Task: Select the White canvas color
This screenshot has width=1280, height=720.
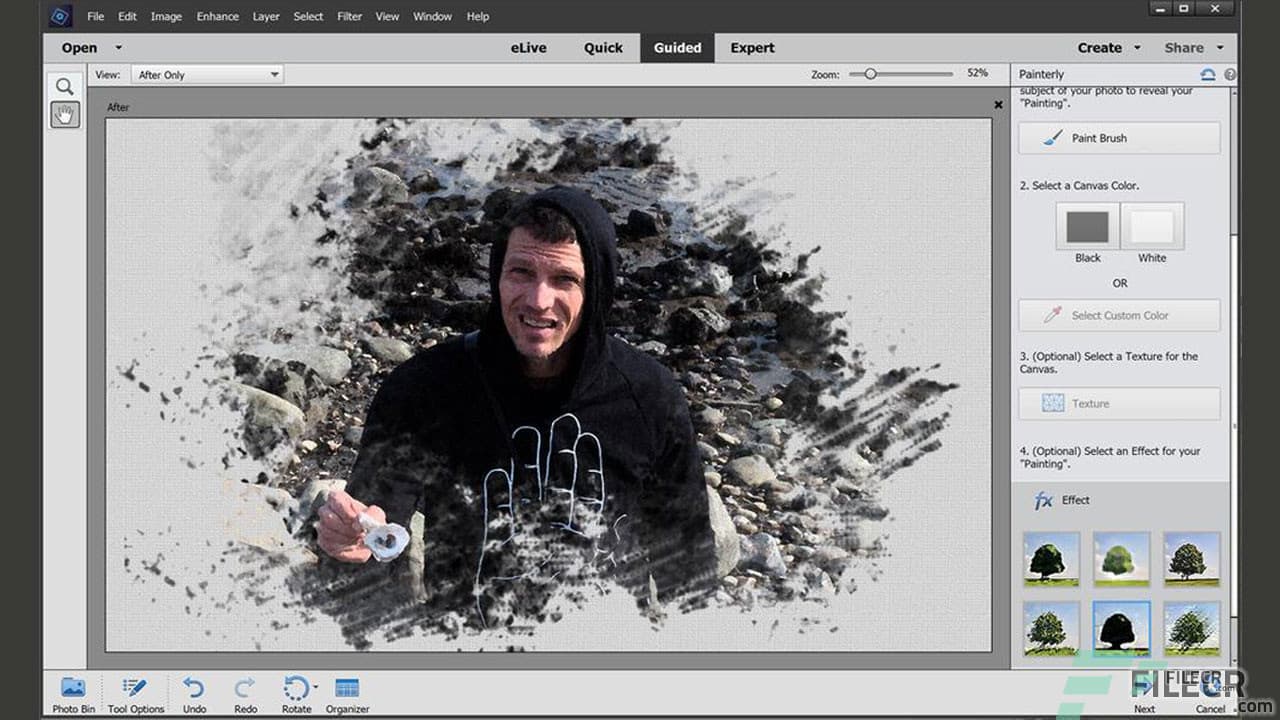Action: (x=1151, y=228)
